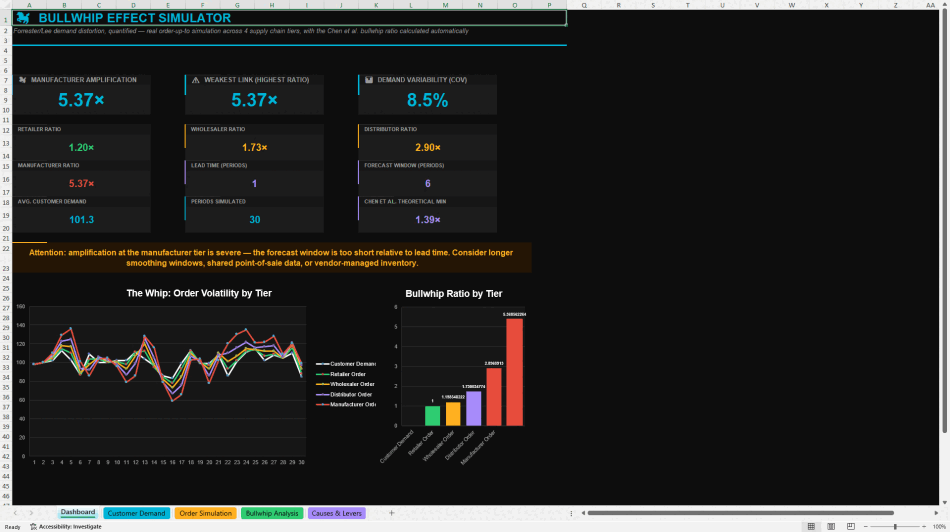Open Accessibility Investigate status icon
This screenshot has height=532, width=950.
[66, 527]
